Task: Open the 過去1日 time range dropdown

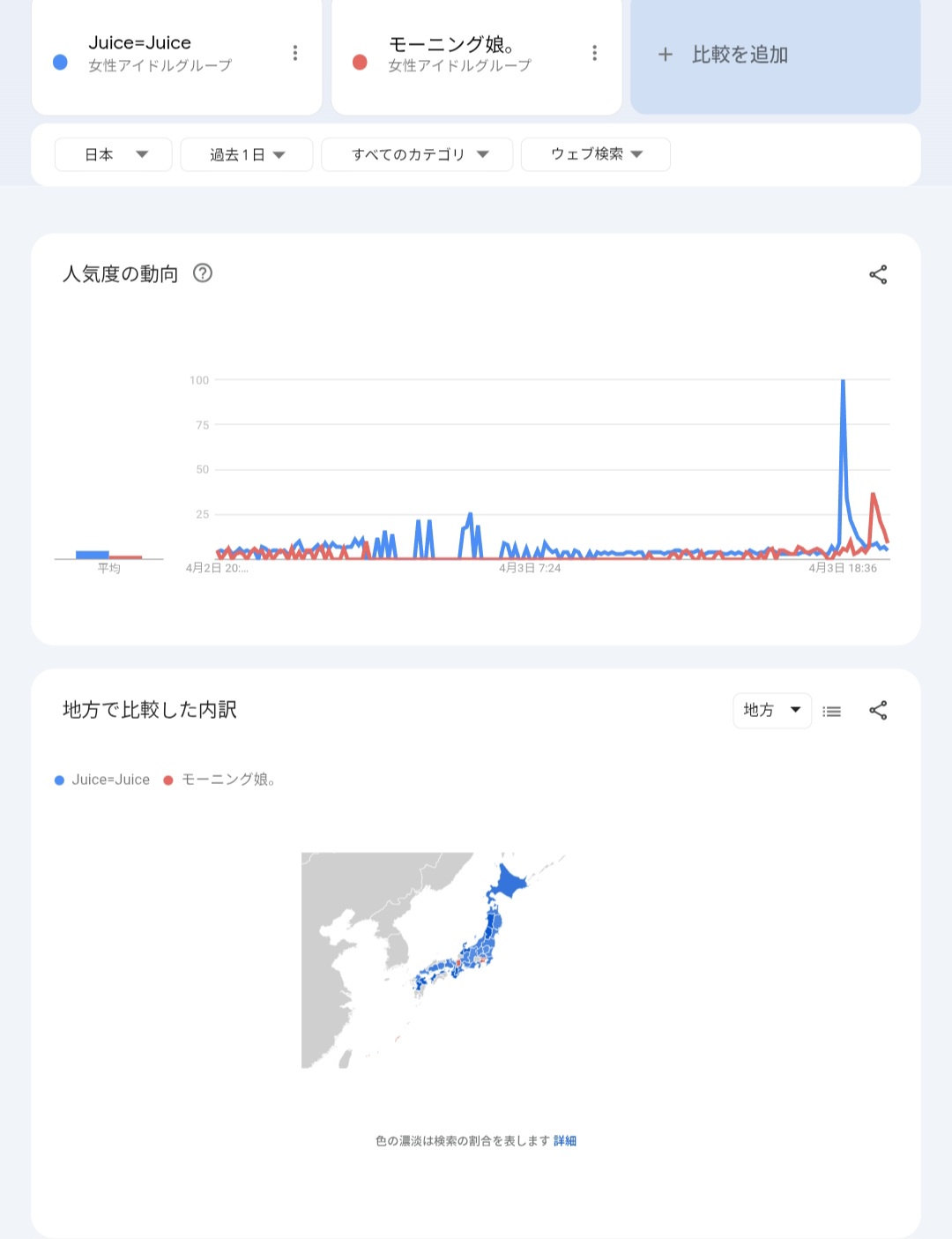Action: [247, 155]
